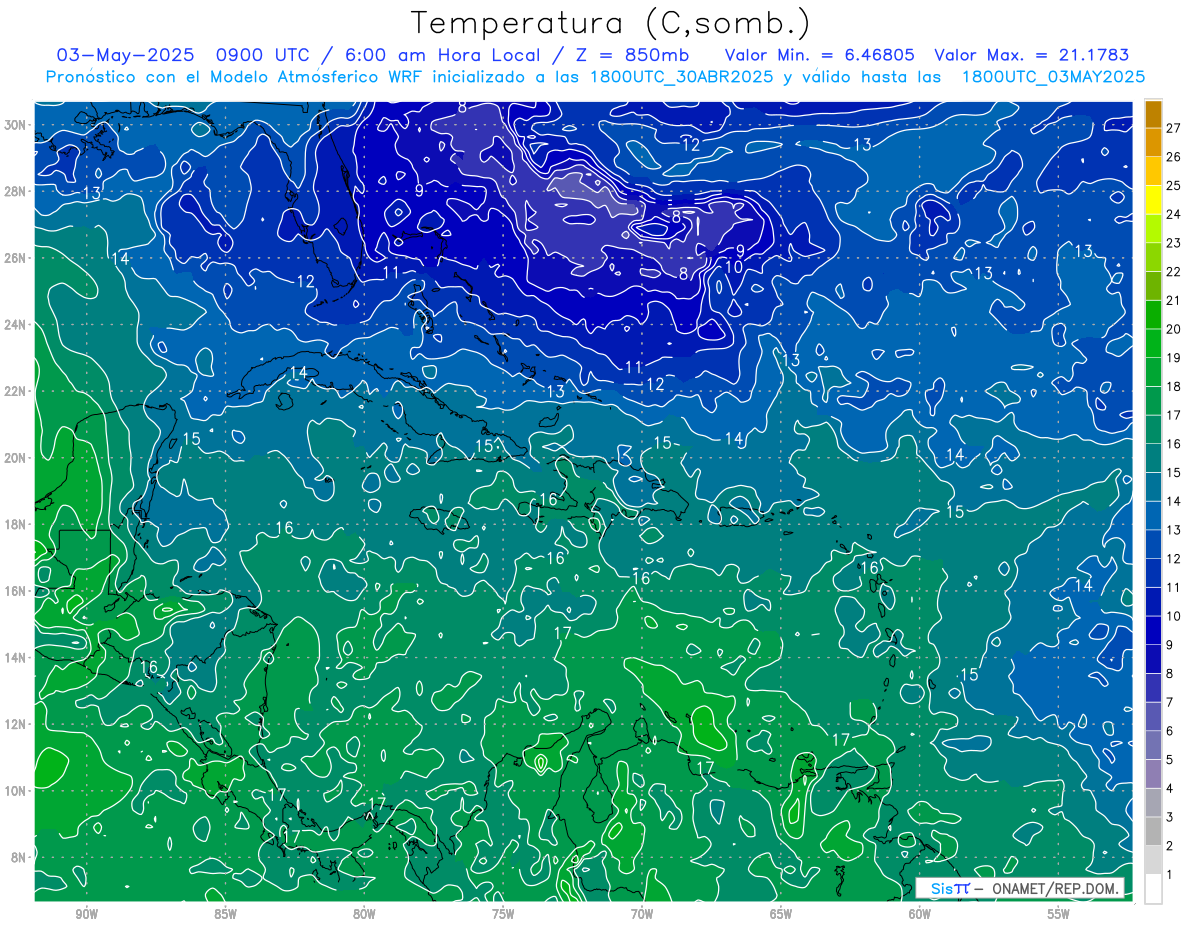Click the value 15 on the color scale
Viewport: 1200px width, 927px height.
1174,473
